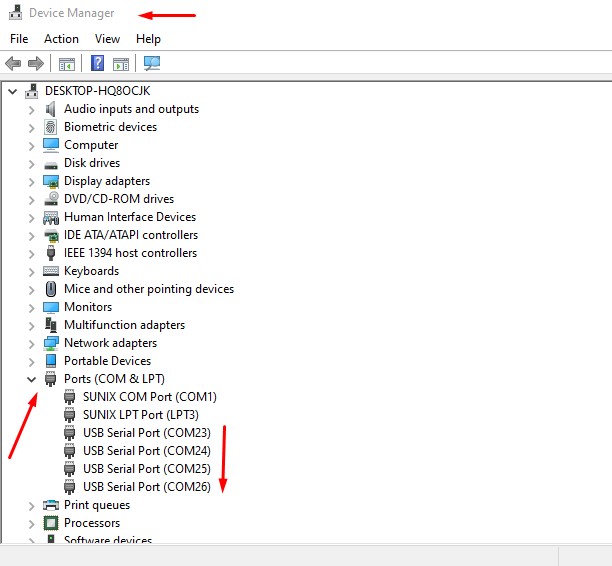Click the DESKTOP-HQ8OCJK computer icon
This screenshot has height=566, width=612.
click(32, 91)
